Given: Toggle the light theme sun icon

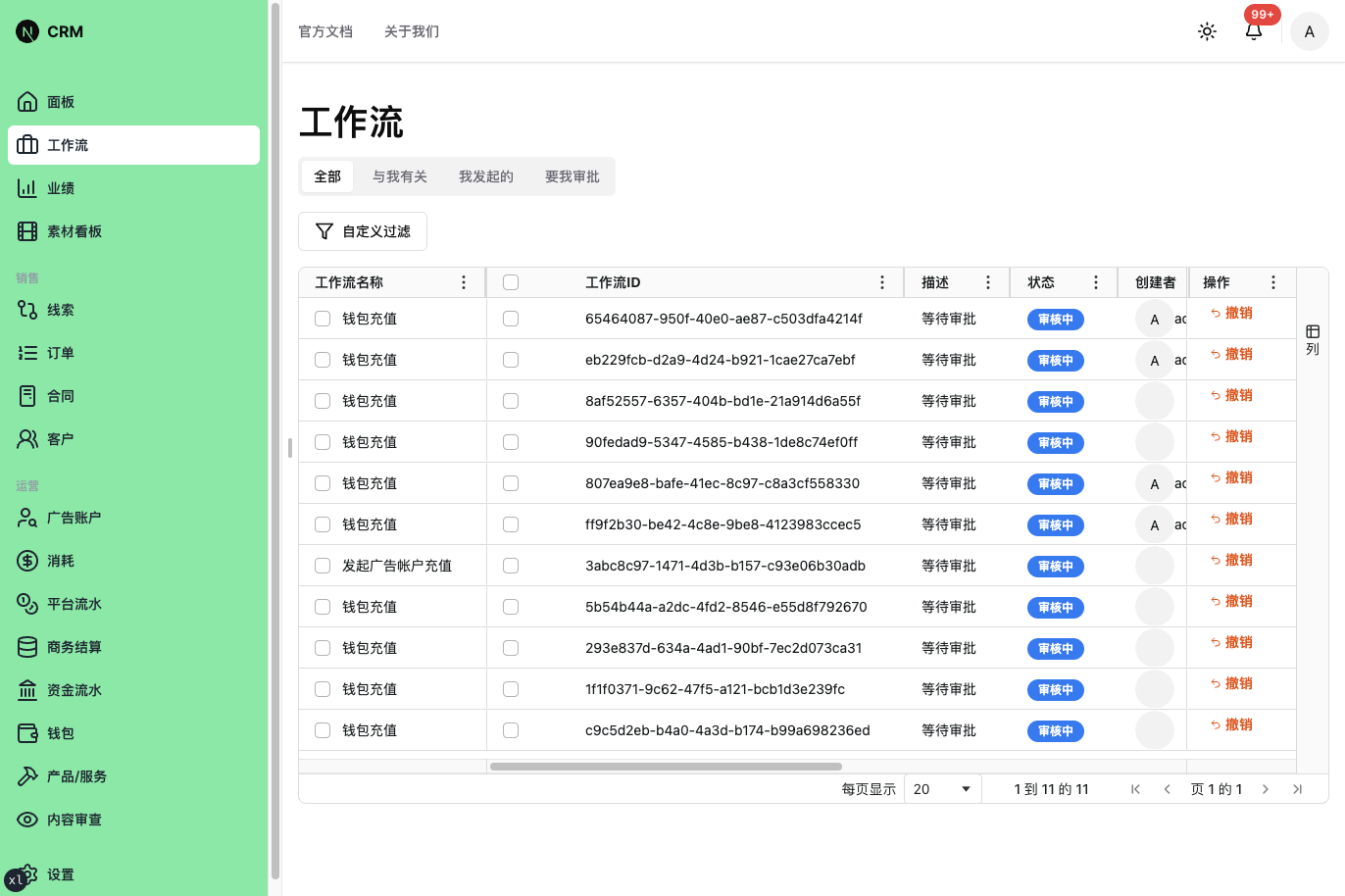Looking at the screenshot, I should click(1207, 30).
